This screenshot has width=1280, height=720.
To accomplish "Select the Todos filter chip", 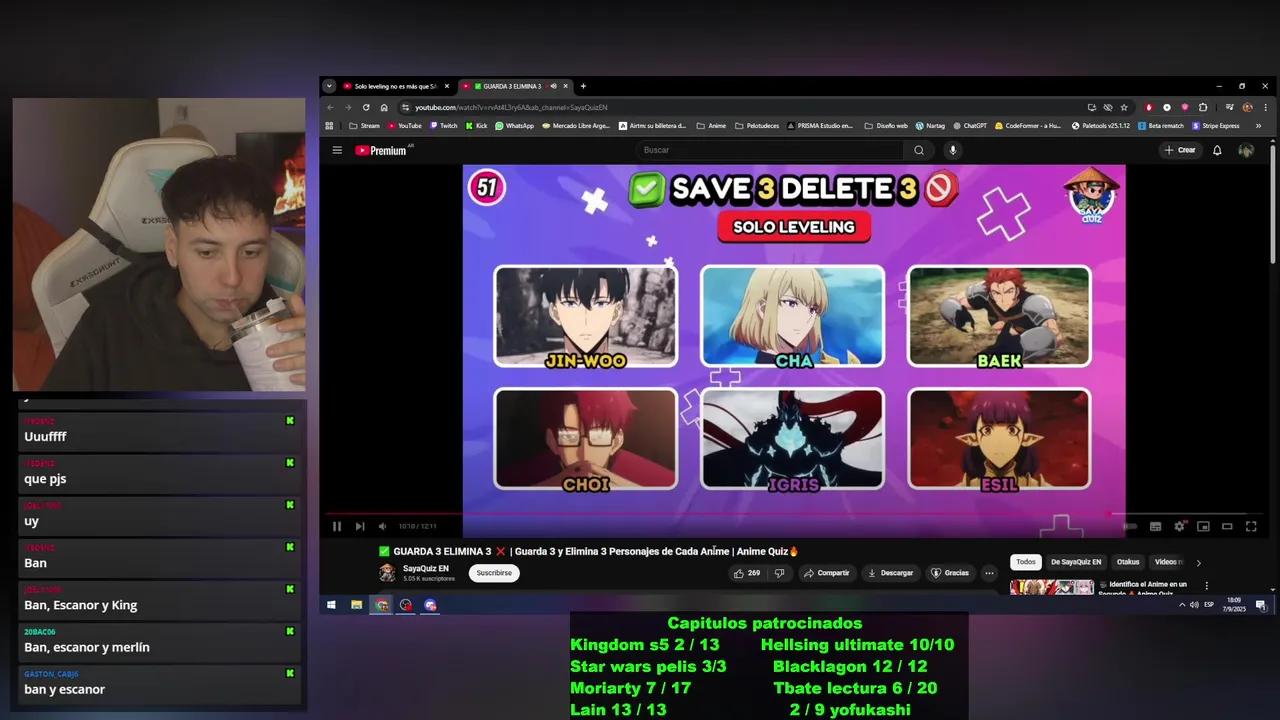I will pos(1026,562).
